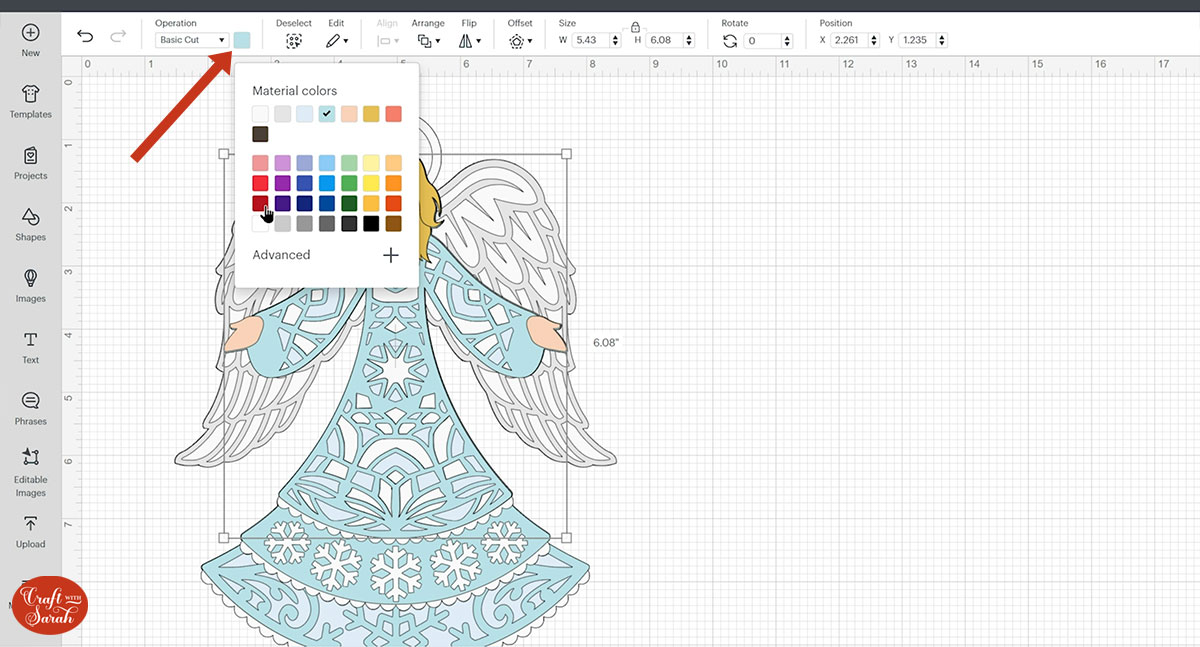The image size is (1200, 647).
Task: Start a New project
Action: click(x=30, y=39)
